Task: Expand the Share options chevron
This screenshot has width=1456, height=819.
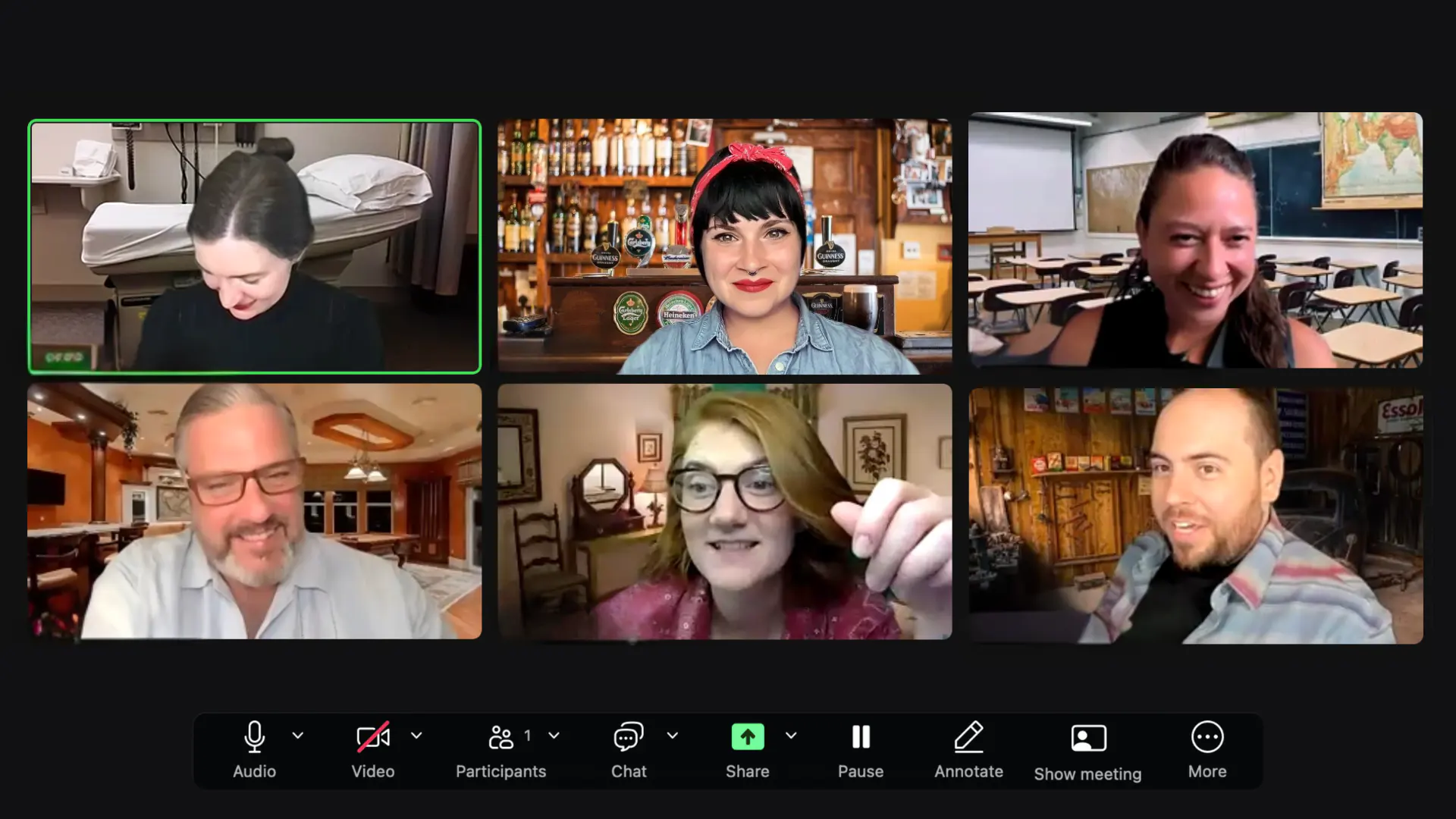Action: 791,736
